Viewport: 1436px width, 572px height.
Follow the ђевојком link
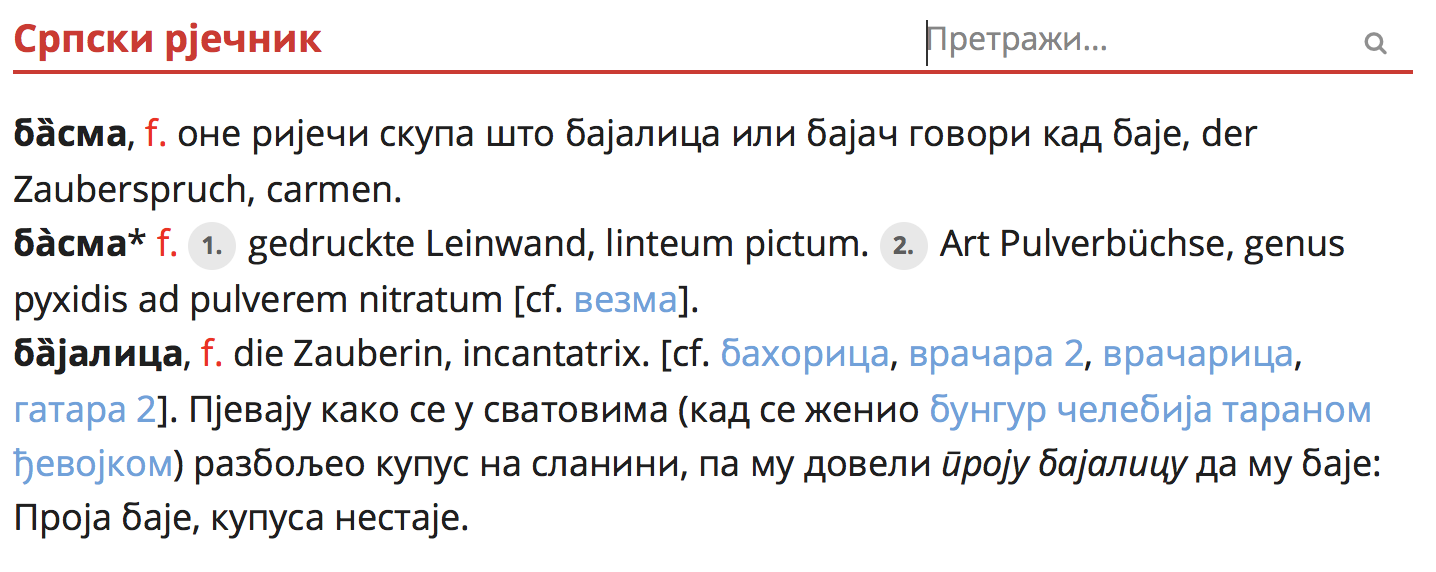93,464
